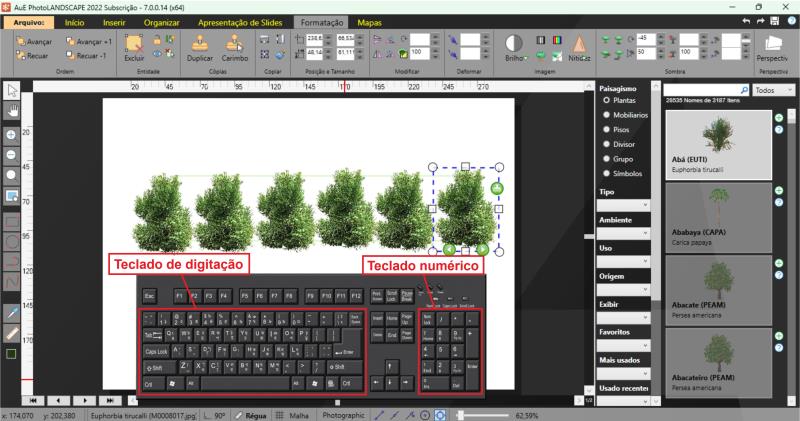This screenshot has width=800, height=421.
Task: Open the Todos filter dropdown
Action: point(773,90)
